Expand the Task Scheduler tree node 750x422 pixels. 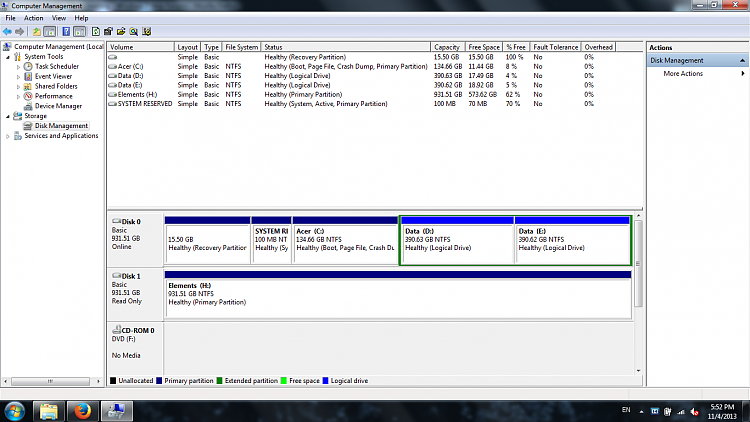click(x=18, y=67)
